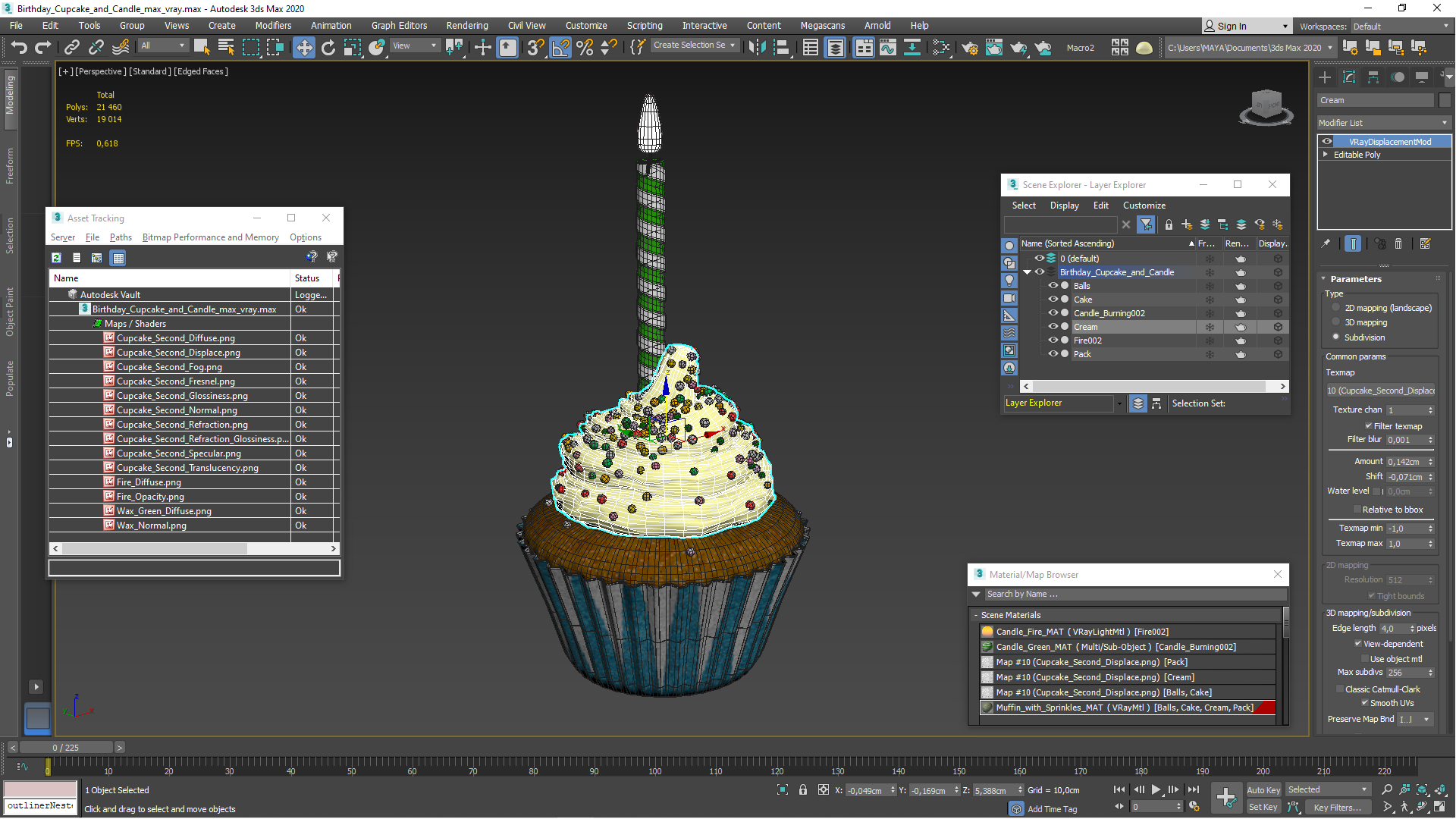Screen dimensions: 1456x819
Task: Open the Rendering menu
Action: pos(466,25)
